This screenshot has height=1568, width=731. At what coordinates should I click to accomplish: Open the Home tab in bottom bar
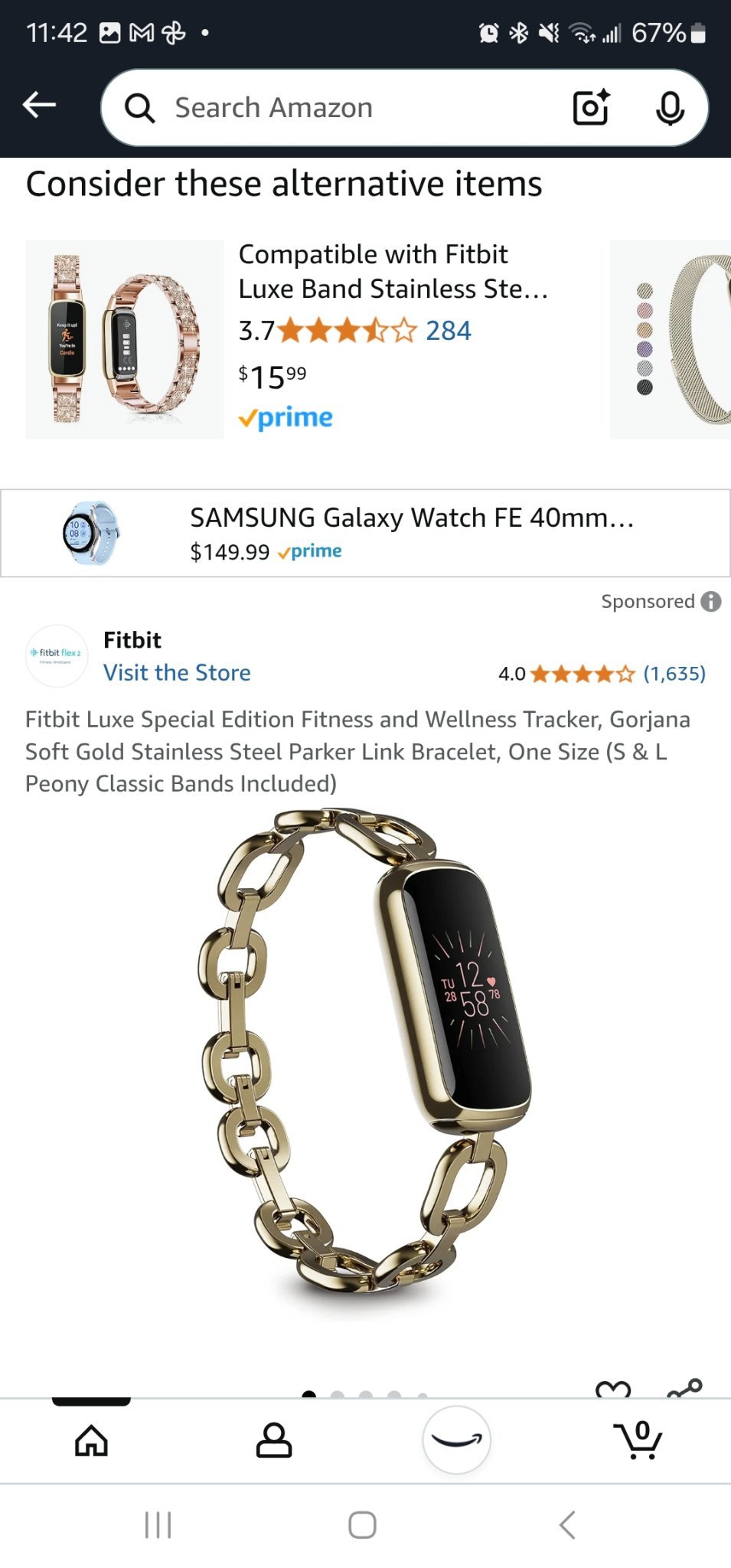pyautogui.click(x=91, y=1440)
